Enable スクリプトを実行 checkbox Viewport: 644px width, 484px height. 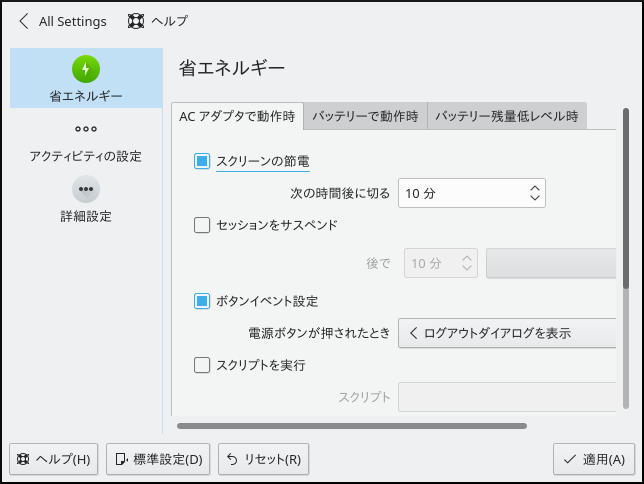click(x=202, y=365)
